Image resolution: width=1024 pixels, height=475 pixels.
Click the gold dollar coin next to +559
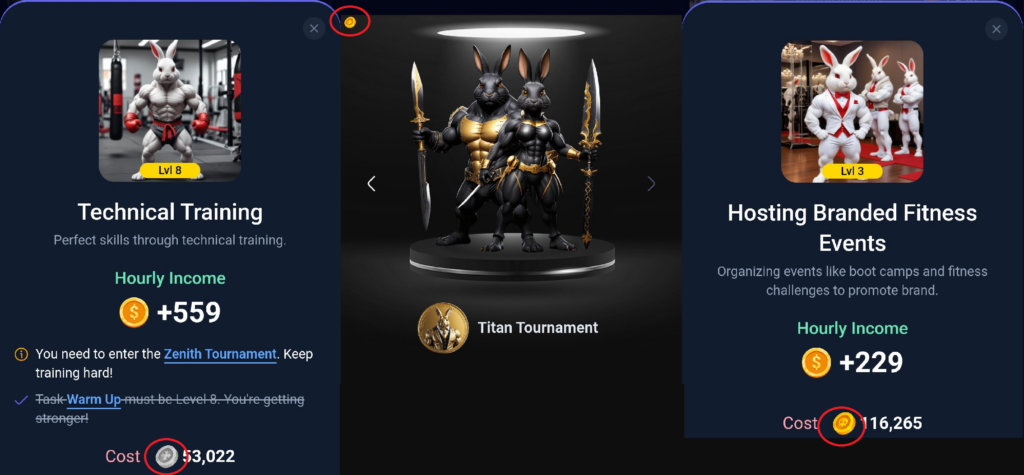tap(134, 313)
